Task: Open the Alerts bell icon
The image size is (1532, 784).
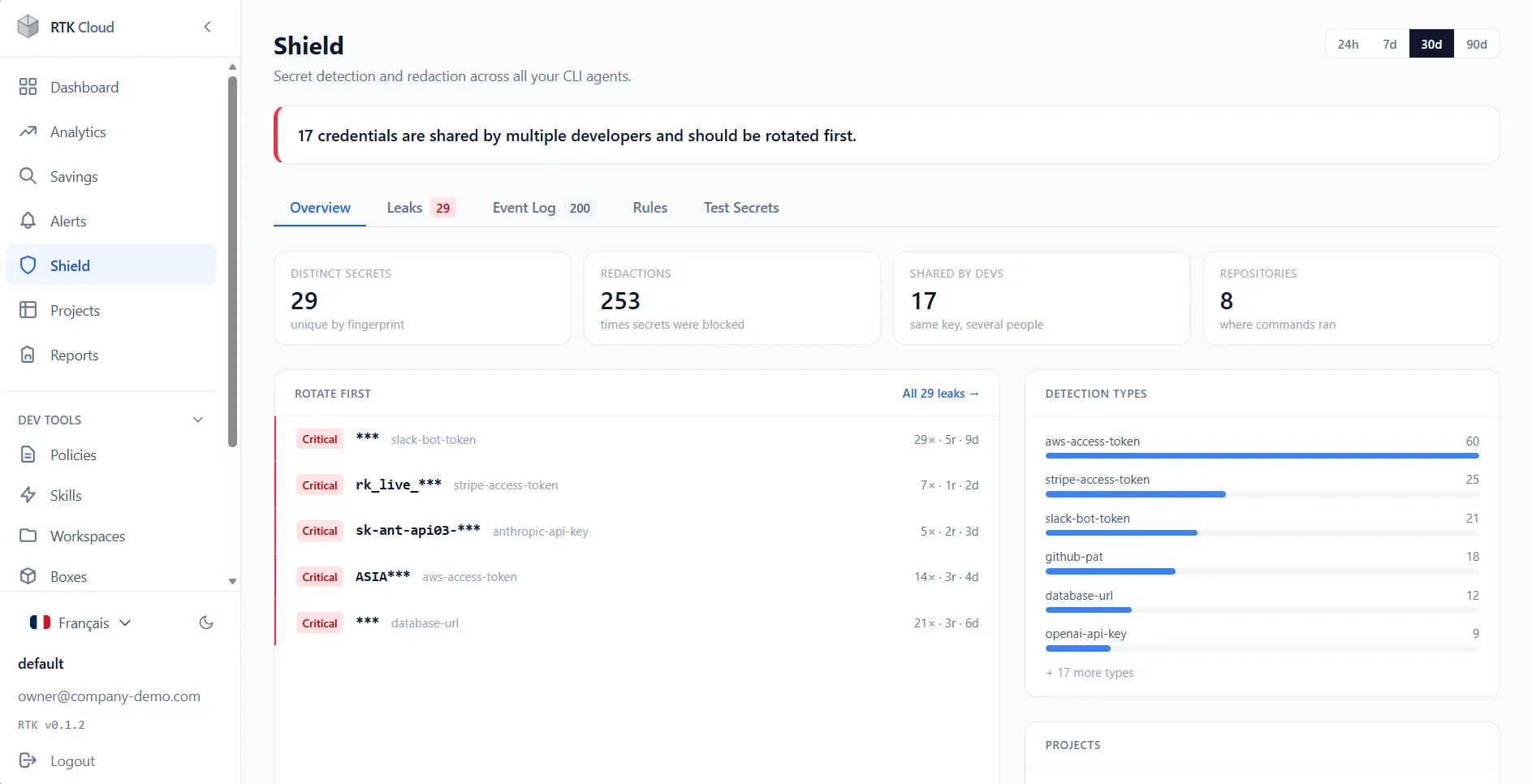Action: (28, 221)
